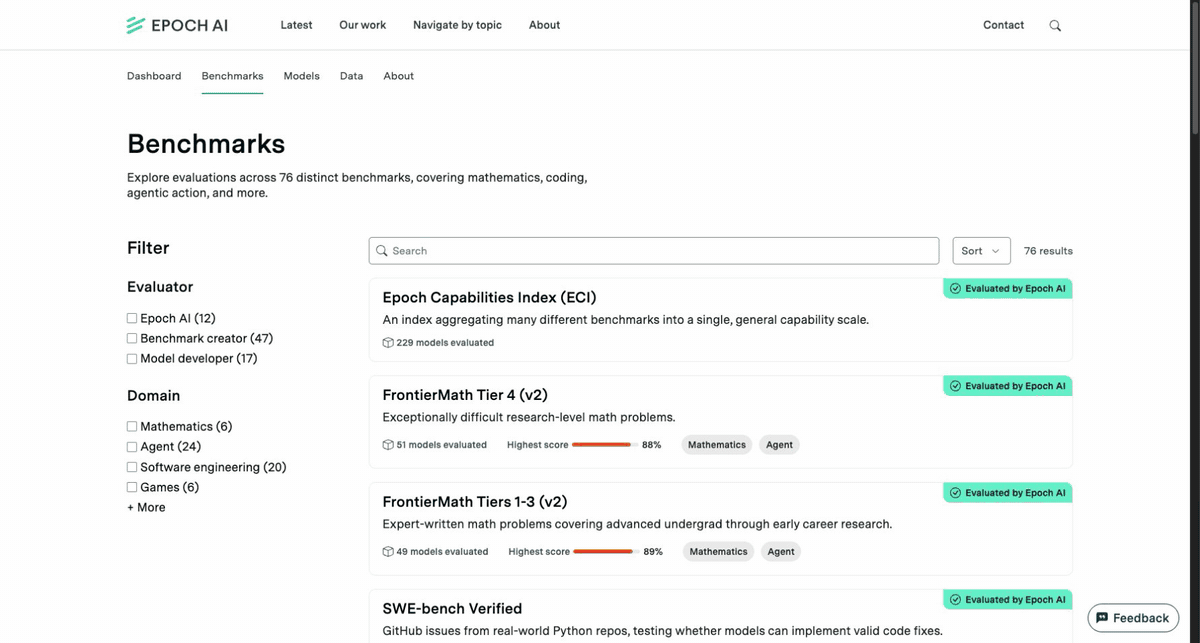The image size is (1200, 643).
Task: Toggle the Agent (24) domain checkbox
Action: 132,447
